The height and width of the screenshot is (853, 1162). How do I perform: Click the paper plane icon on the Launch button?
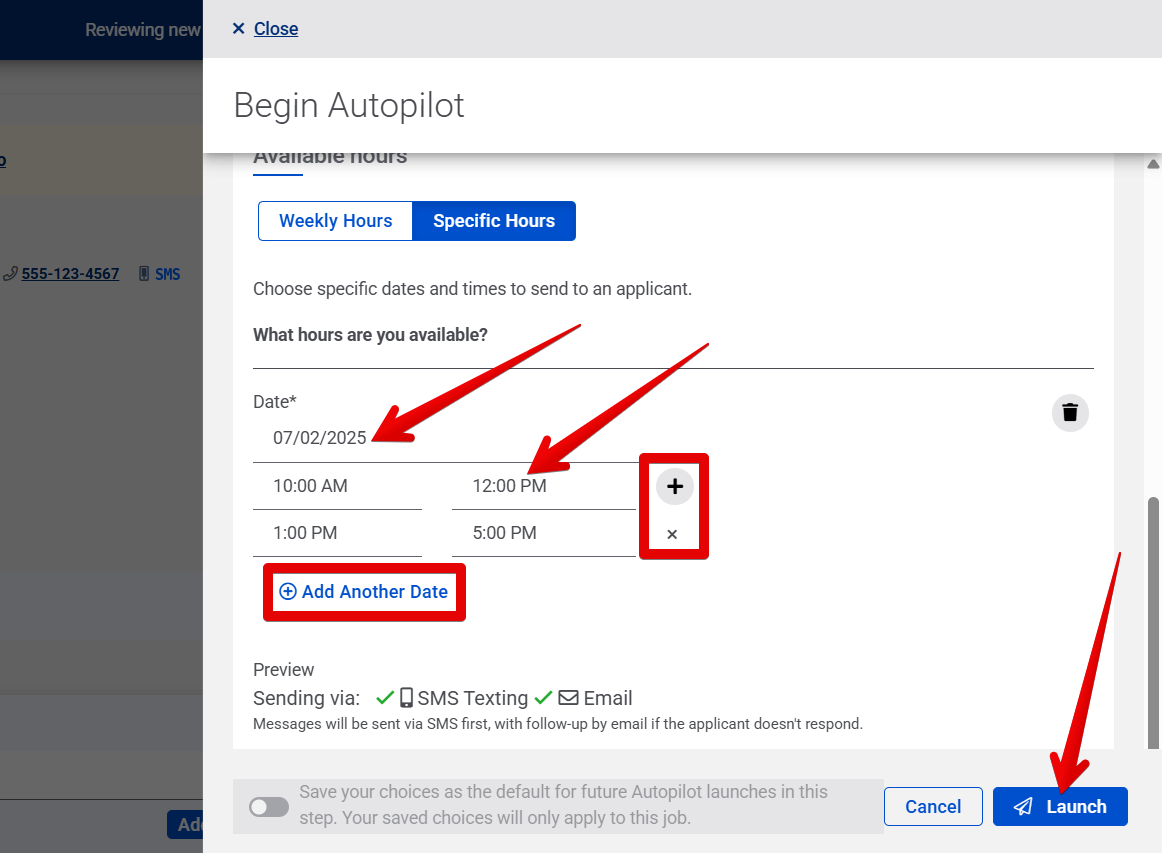(1023, 806)
